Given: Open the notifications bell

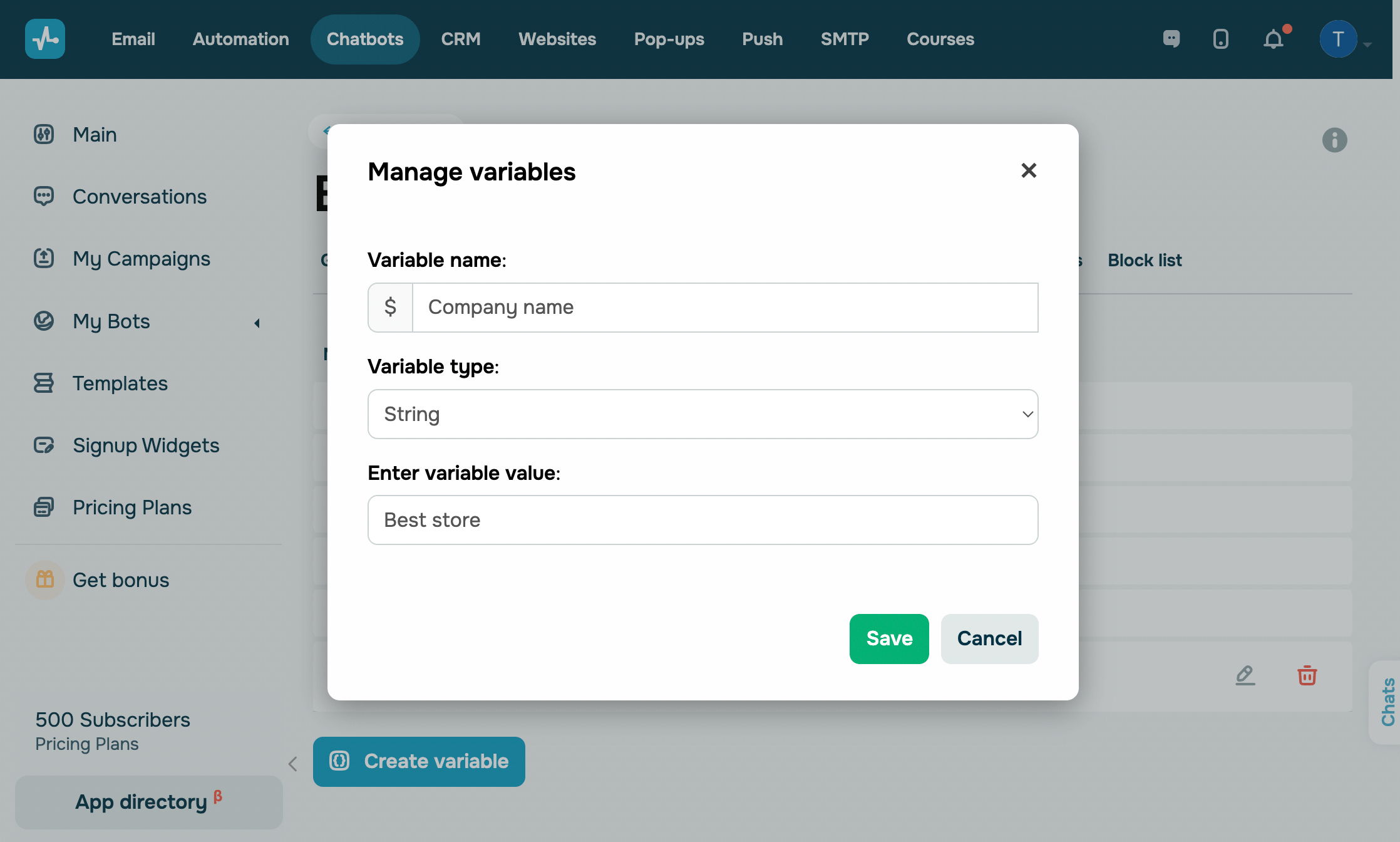Looking at the screenshot, I should (1273, 39).
